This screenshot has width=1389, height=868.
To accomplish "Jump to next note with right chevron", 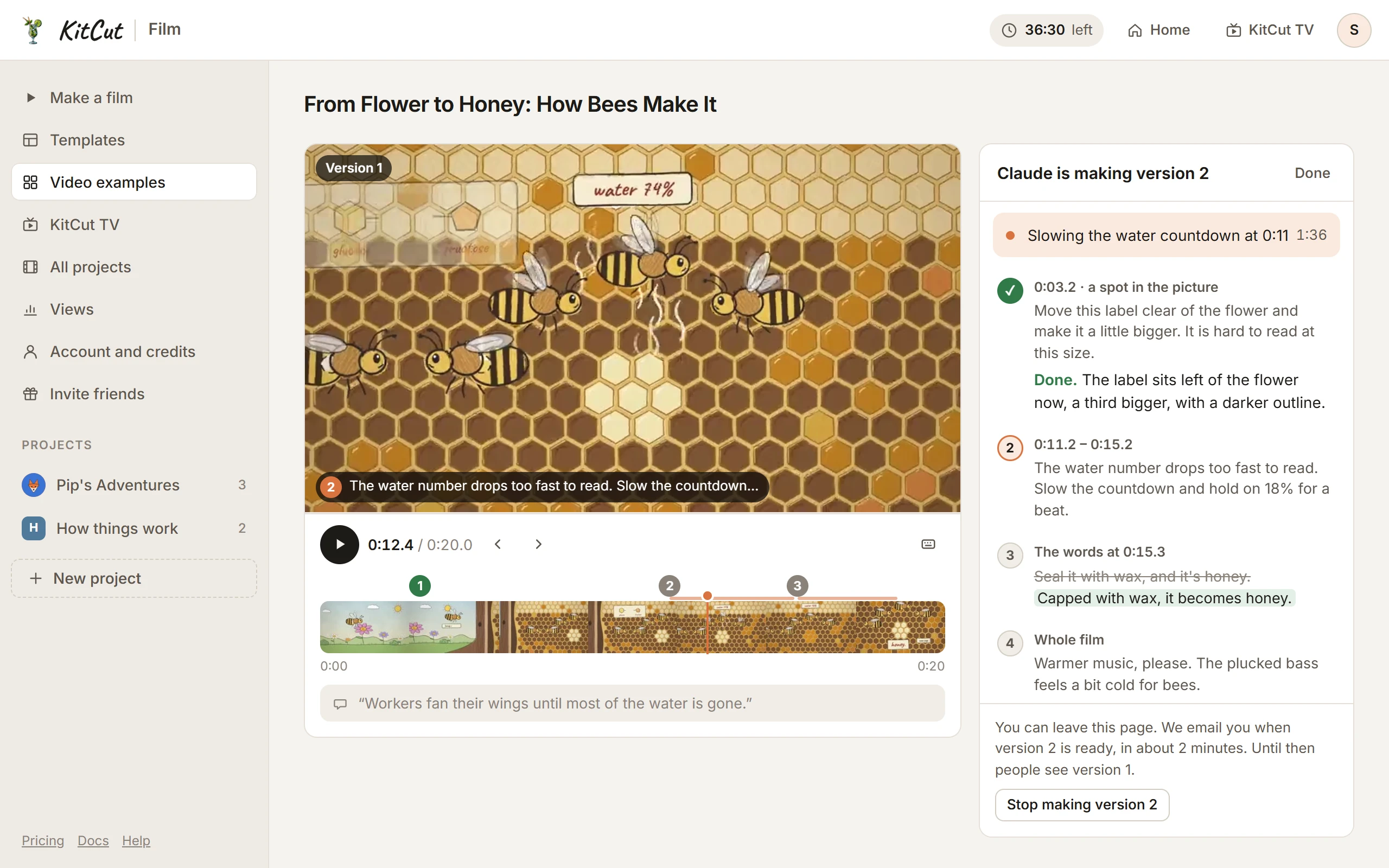I will 538,544.
